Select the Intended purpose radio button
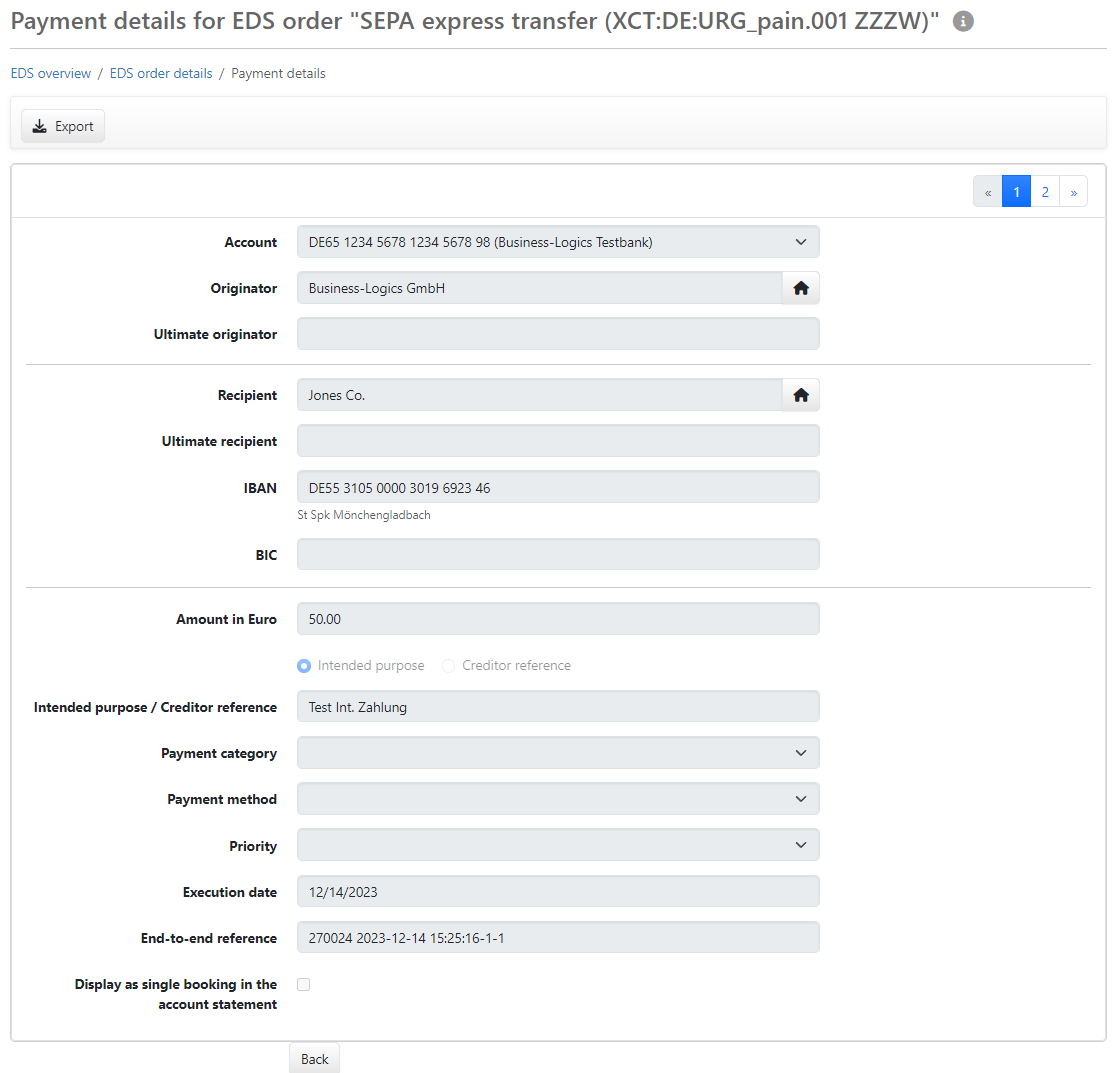 tap(304, 666)
